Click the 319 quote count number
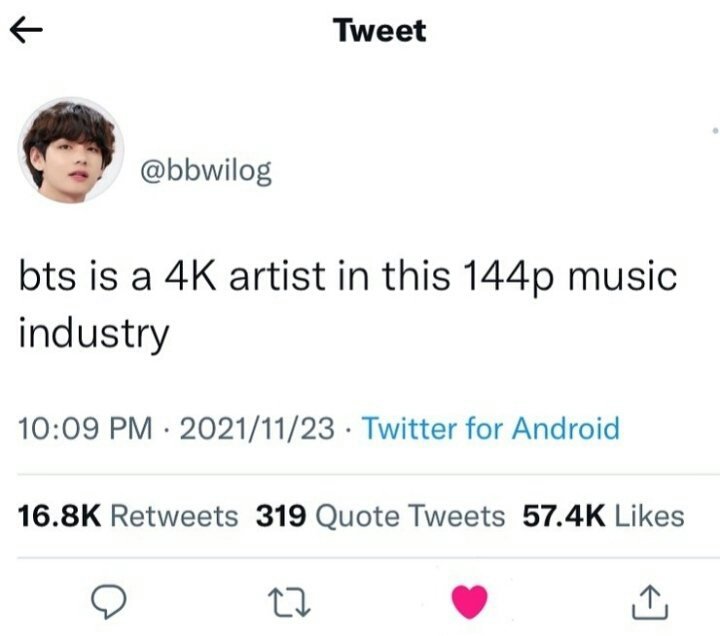This screenshot has width=720, height=636. tap(281, 516)
